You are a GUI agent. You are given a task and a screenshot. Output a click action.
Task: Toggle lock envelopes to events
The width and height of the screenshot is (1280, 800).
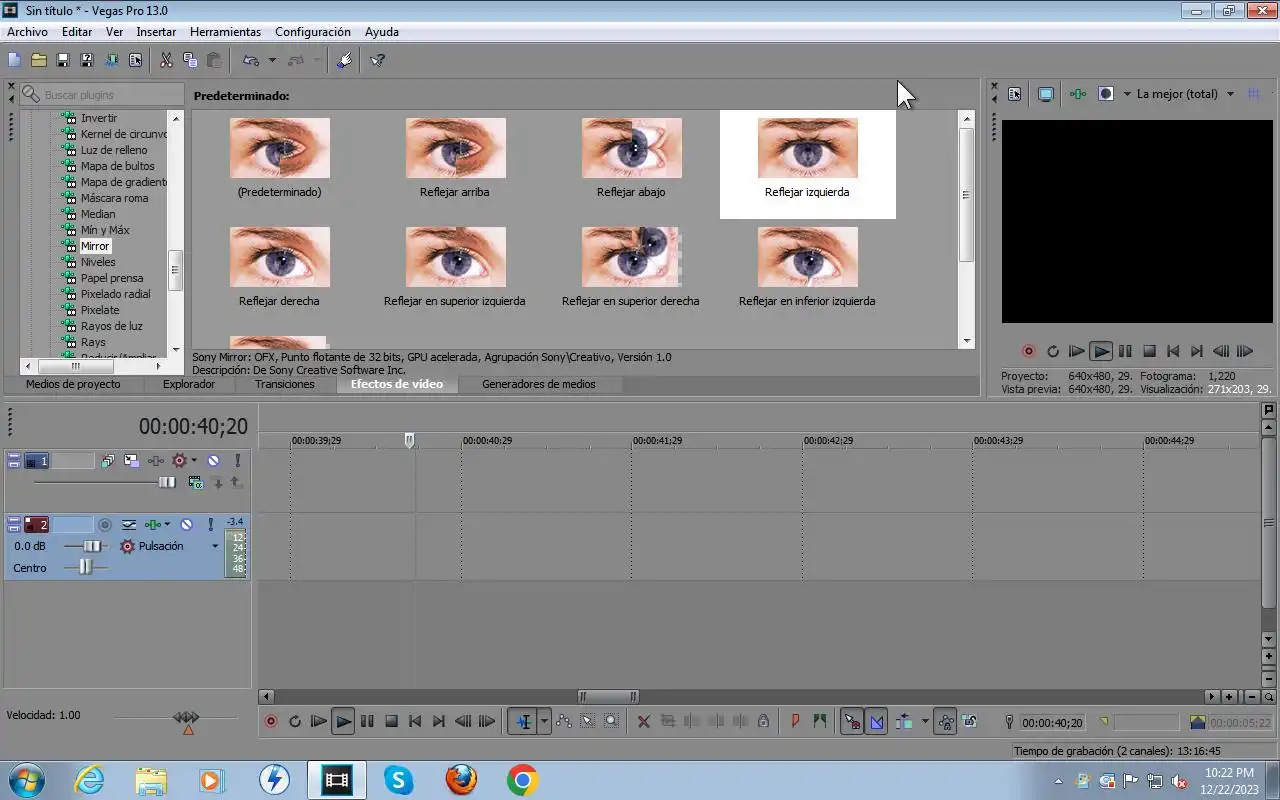pyautogui.click(x=945, y=721)
